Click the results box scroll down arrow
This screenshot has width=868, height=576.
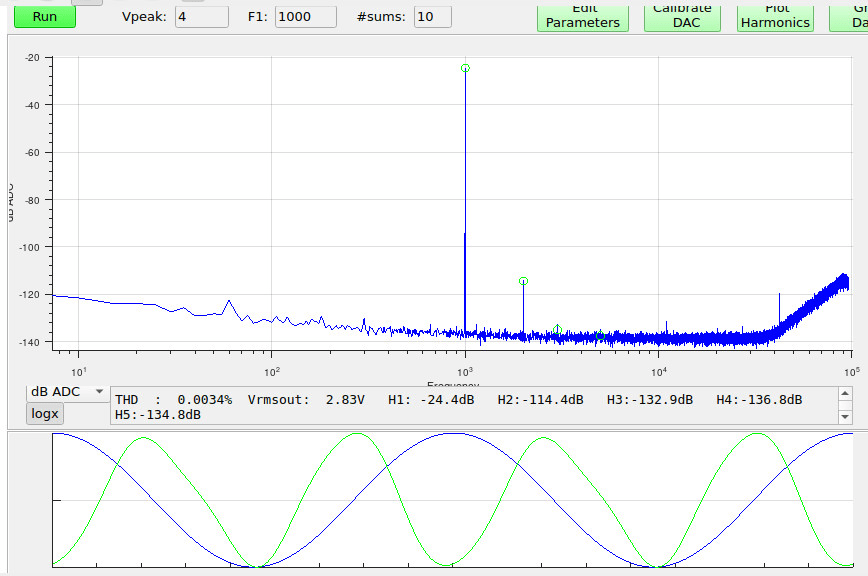(845, 417)
